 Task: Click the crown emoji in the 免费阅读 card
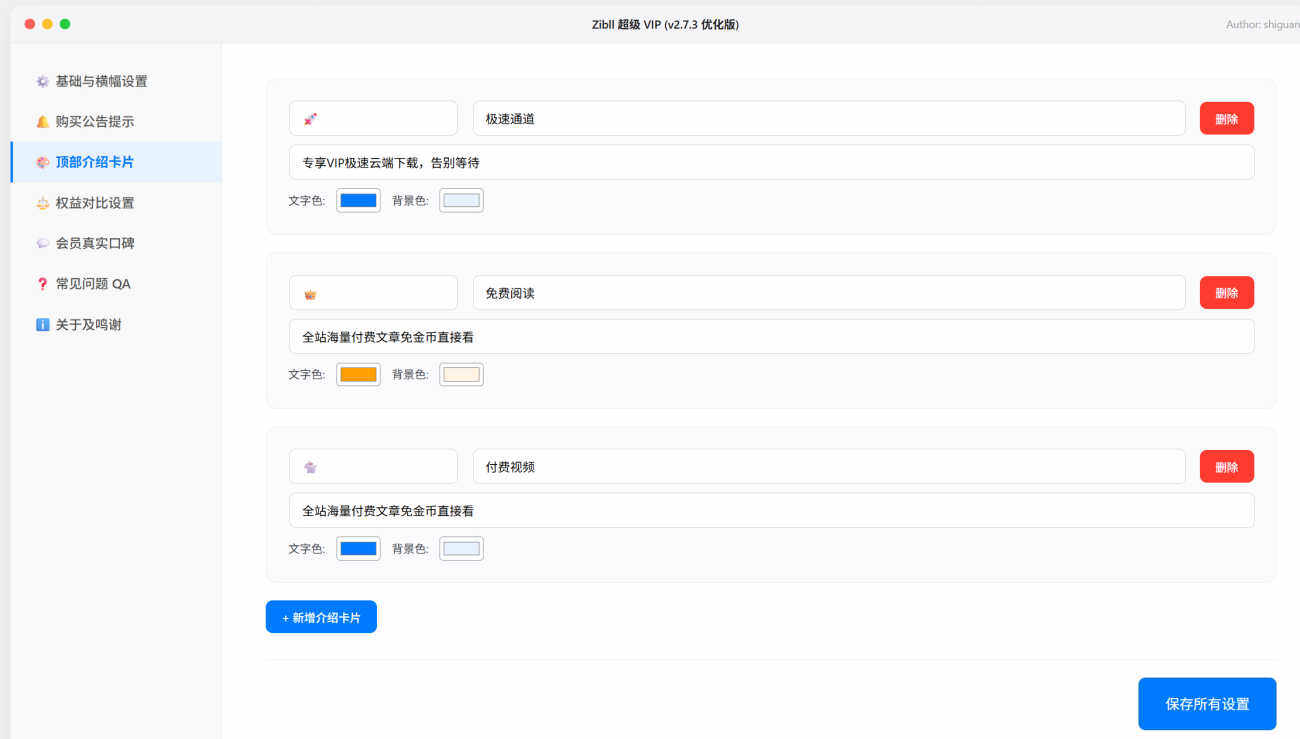click(x=310, y=293)
